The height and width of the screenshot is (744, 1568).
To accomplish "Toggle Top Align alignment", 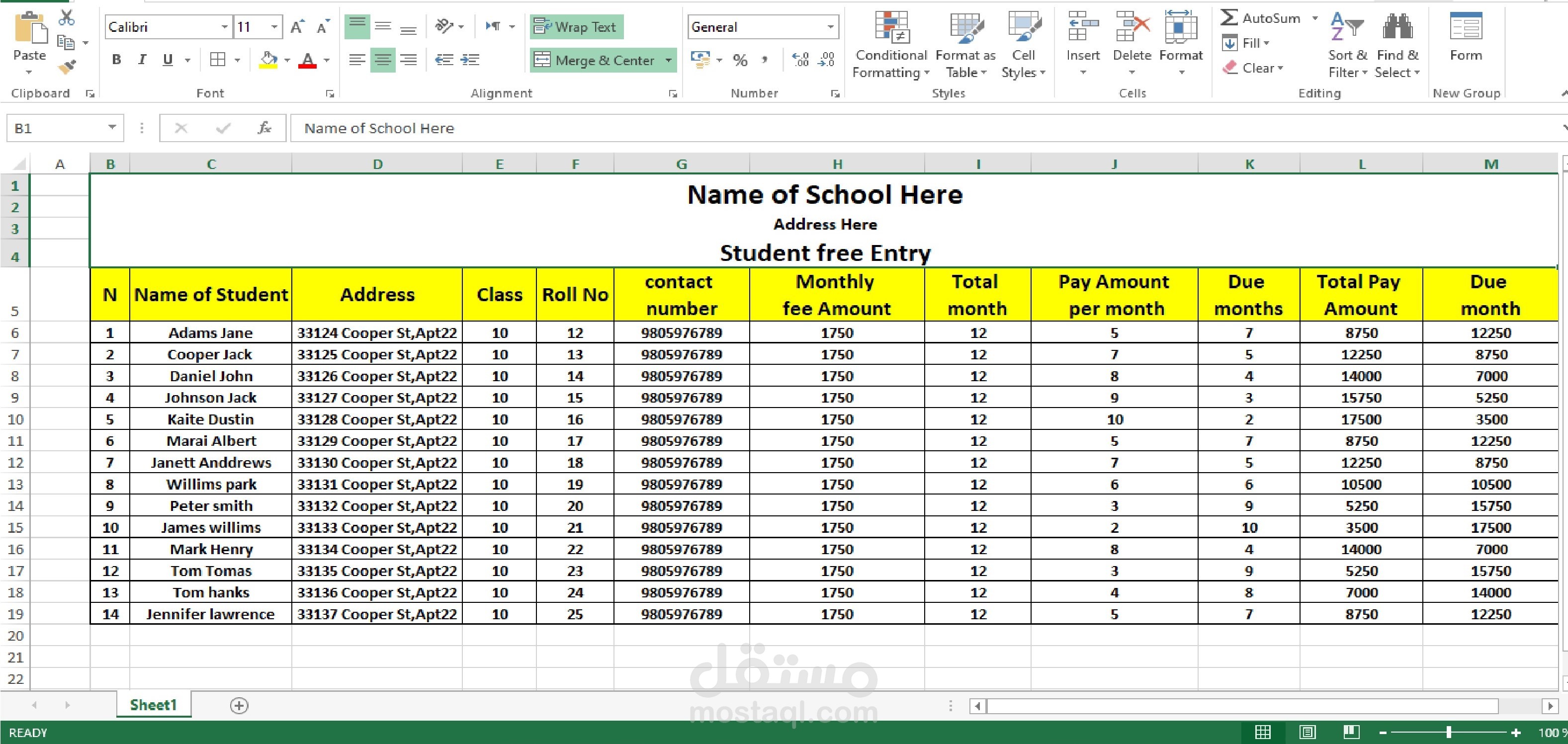I will click(x=356, y=26).
